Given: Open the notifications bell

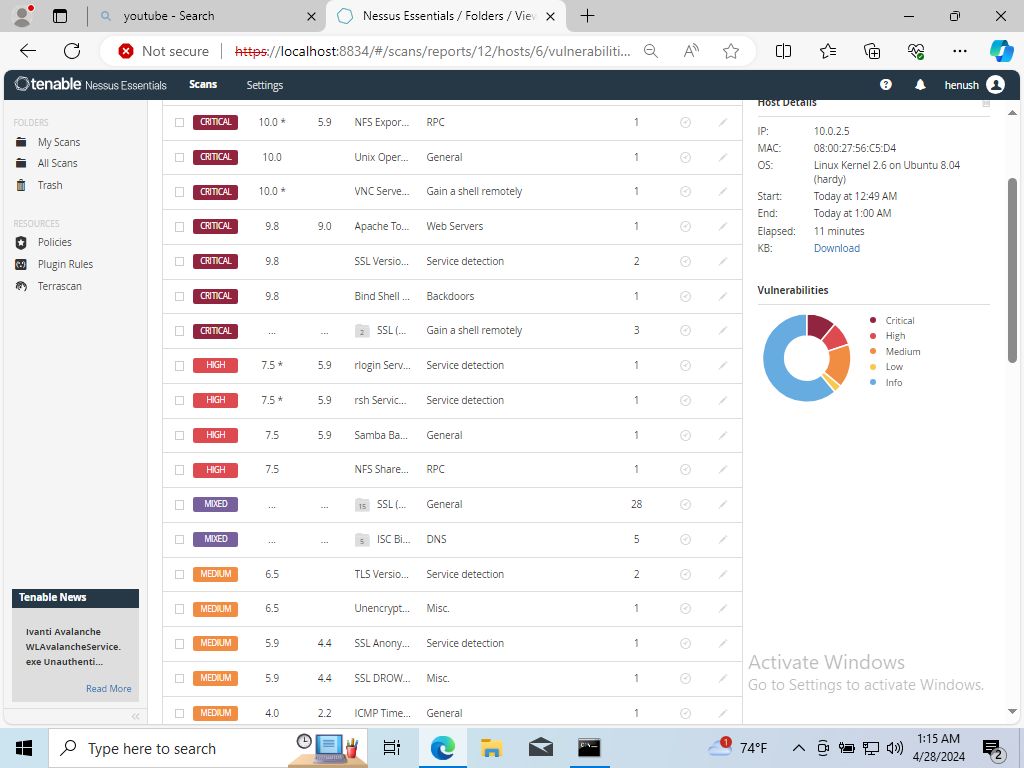Looking at the screenshot, I should click(x=920, y=85).
